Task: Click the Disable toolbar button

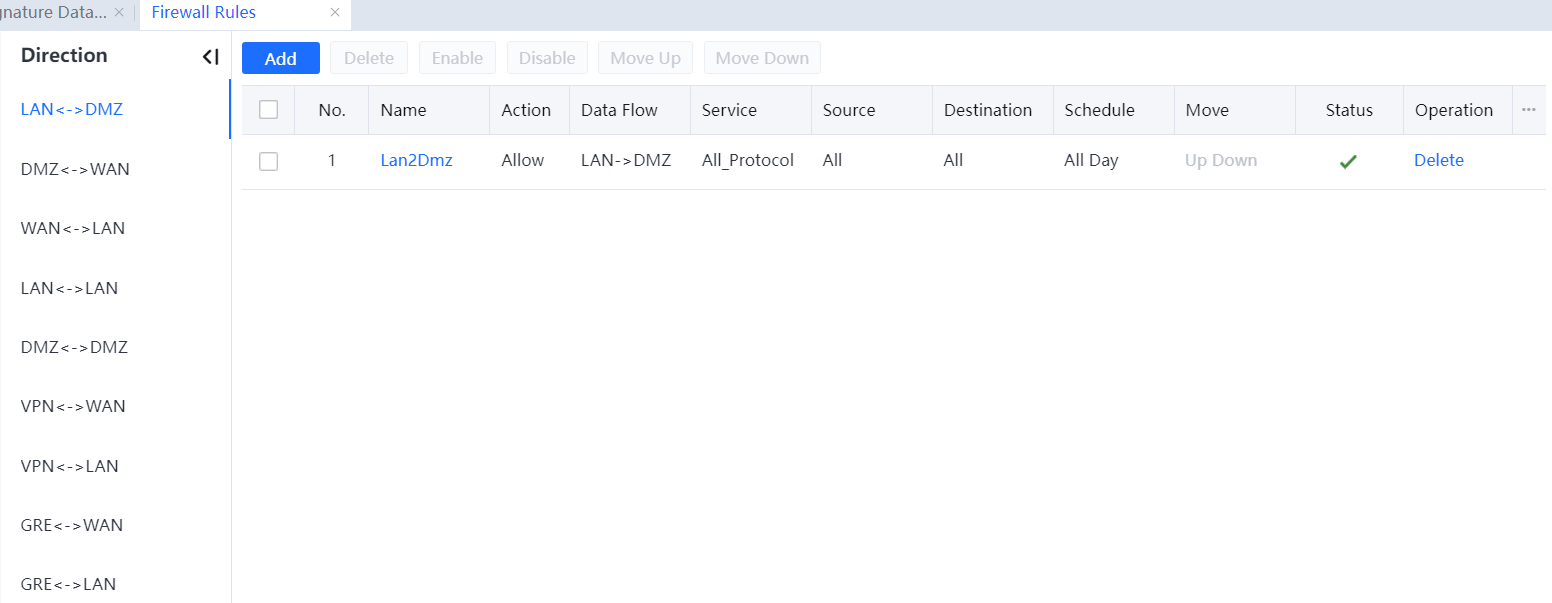Action: 547,58
